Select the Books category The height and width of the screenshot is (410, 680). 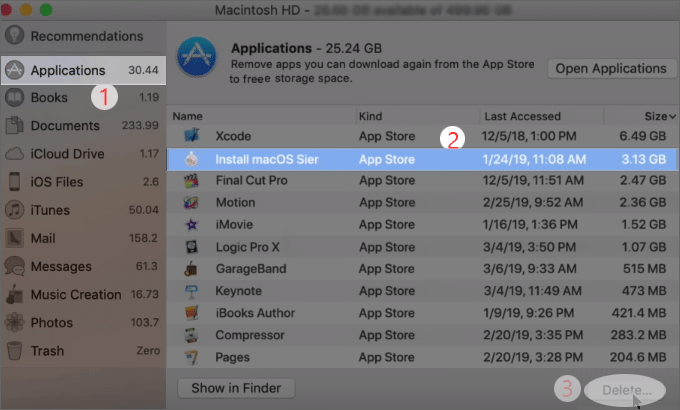tap(83, 98)
